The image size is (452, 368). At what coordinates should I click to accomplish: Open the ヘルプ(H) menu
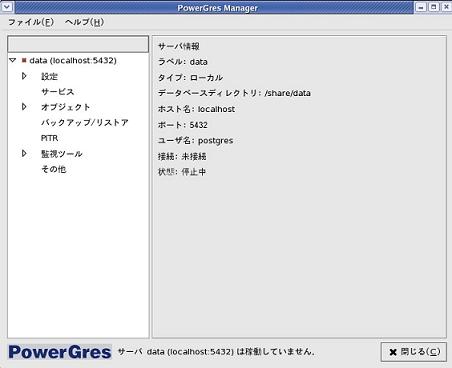84,22
